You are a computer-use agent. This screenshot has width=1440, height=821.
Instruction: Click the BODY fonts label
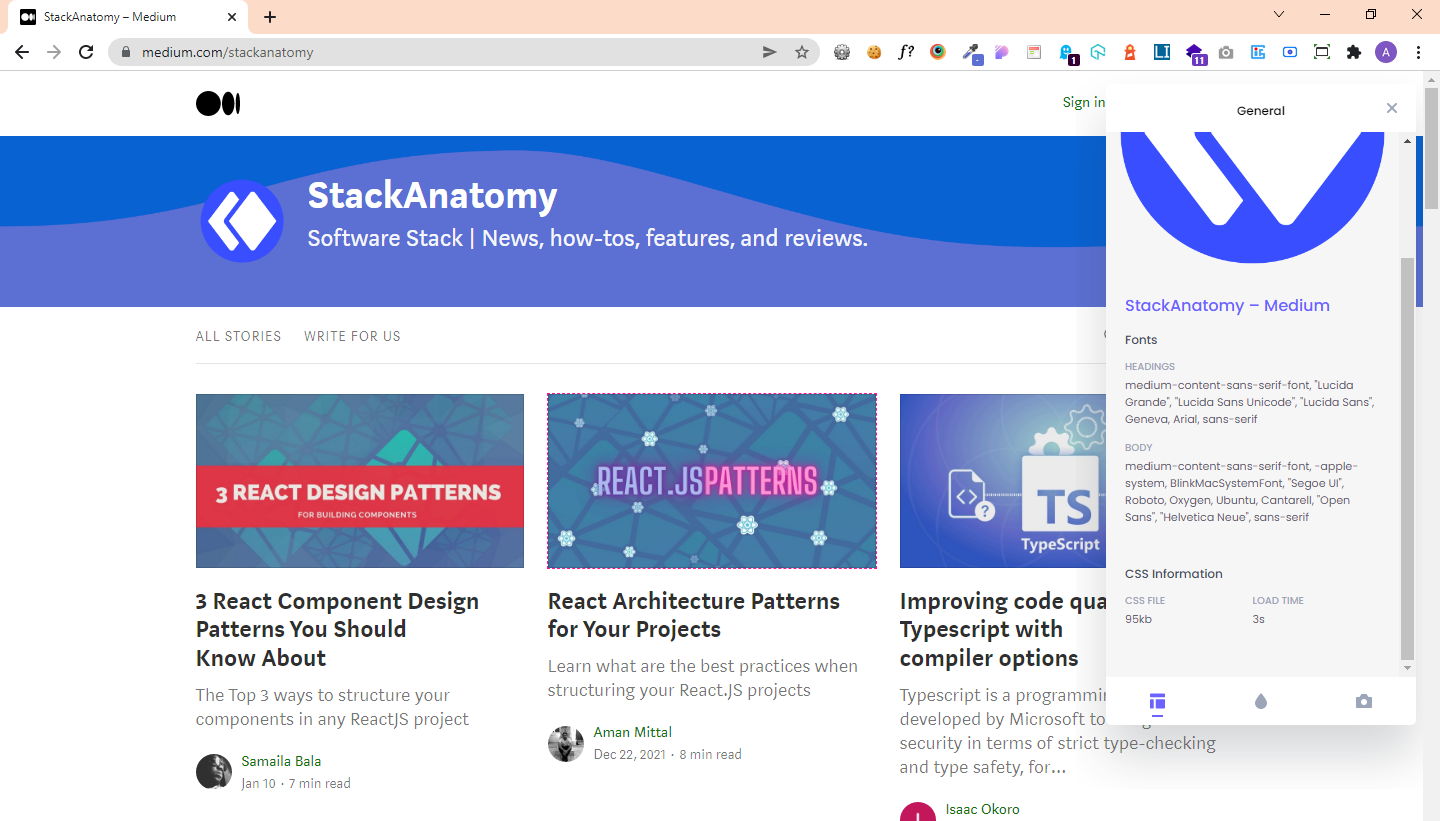click(1139, 448)
